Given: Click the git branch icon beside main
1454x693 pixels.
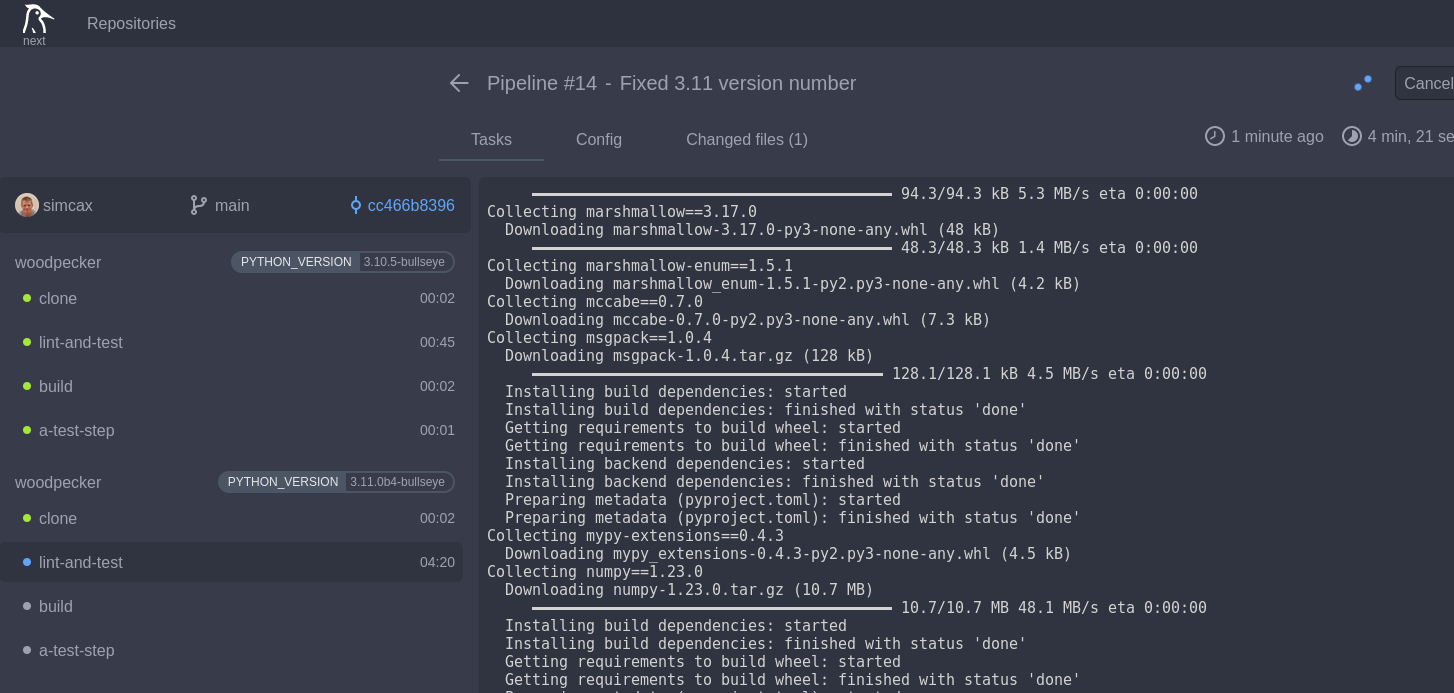Looking at the screenshot, I should coord(198,205).
